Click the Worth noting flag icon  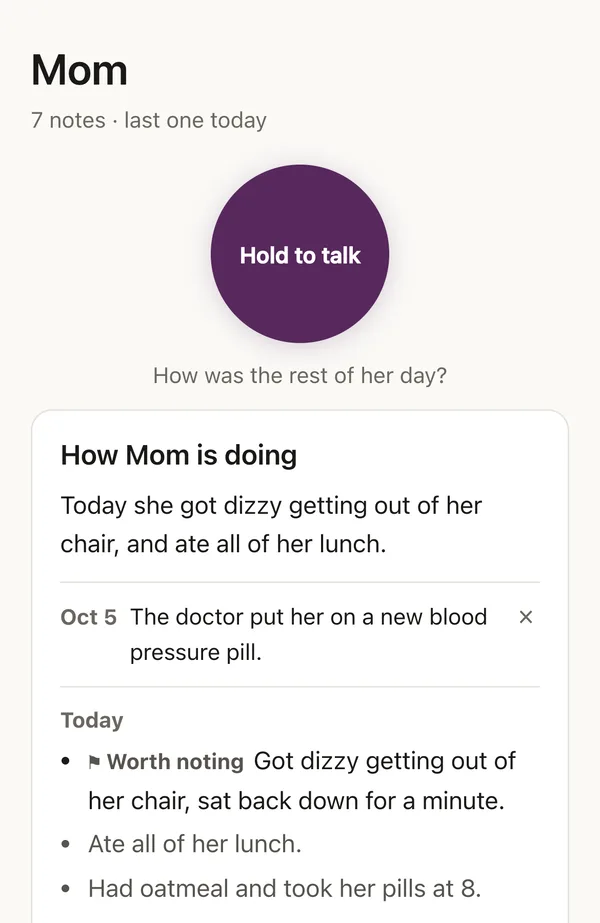click(x=94, y=762)
